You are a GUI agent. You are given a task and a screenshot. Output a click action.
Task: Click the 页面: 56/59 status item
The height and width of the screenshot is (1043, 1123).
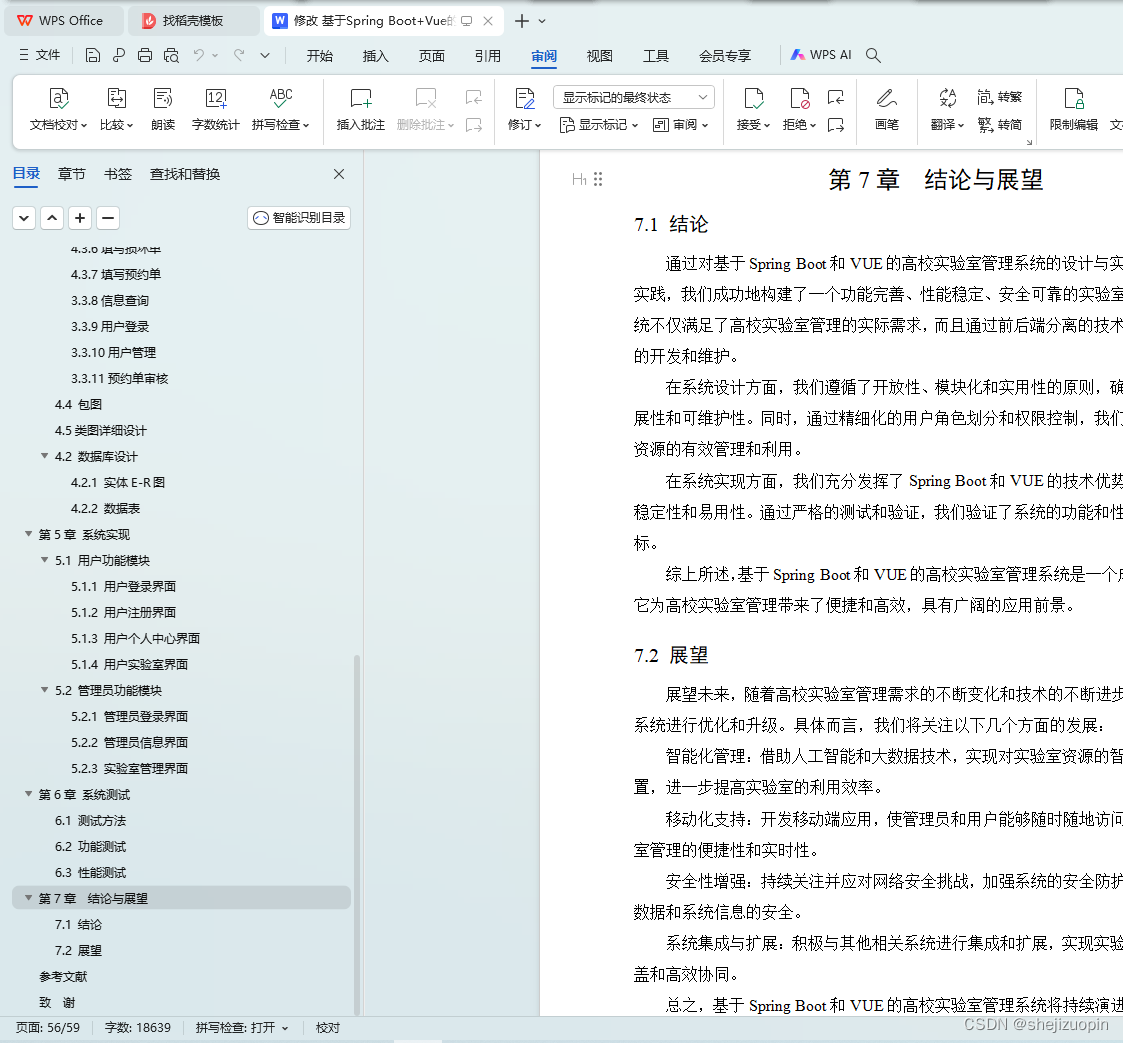point(48,1028)
